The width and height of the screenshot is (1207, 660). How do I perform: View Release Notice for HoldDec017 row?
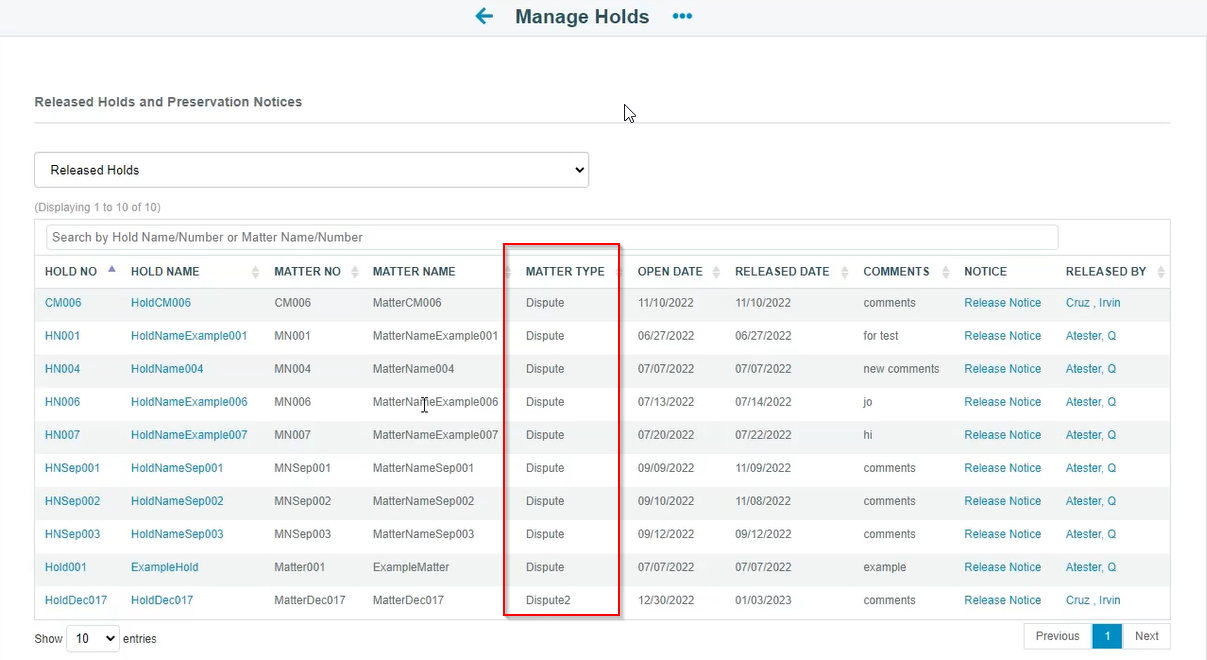pos(1002,600)
